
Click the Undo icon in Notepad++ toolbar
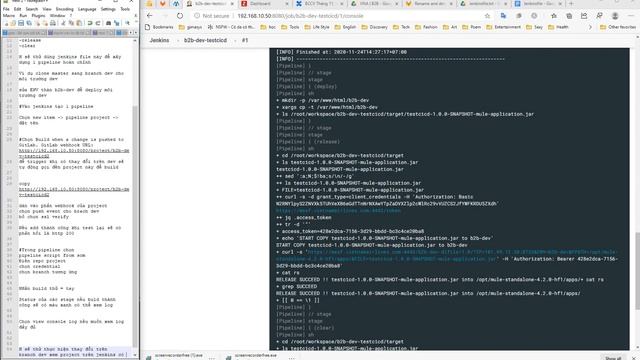90,23
